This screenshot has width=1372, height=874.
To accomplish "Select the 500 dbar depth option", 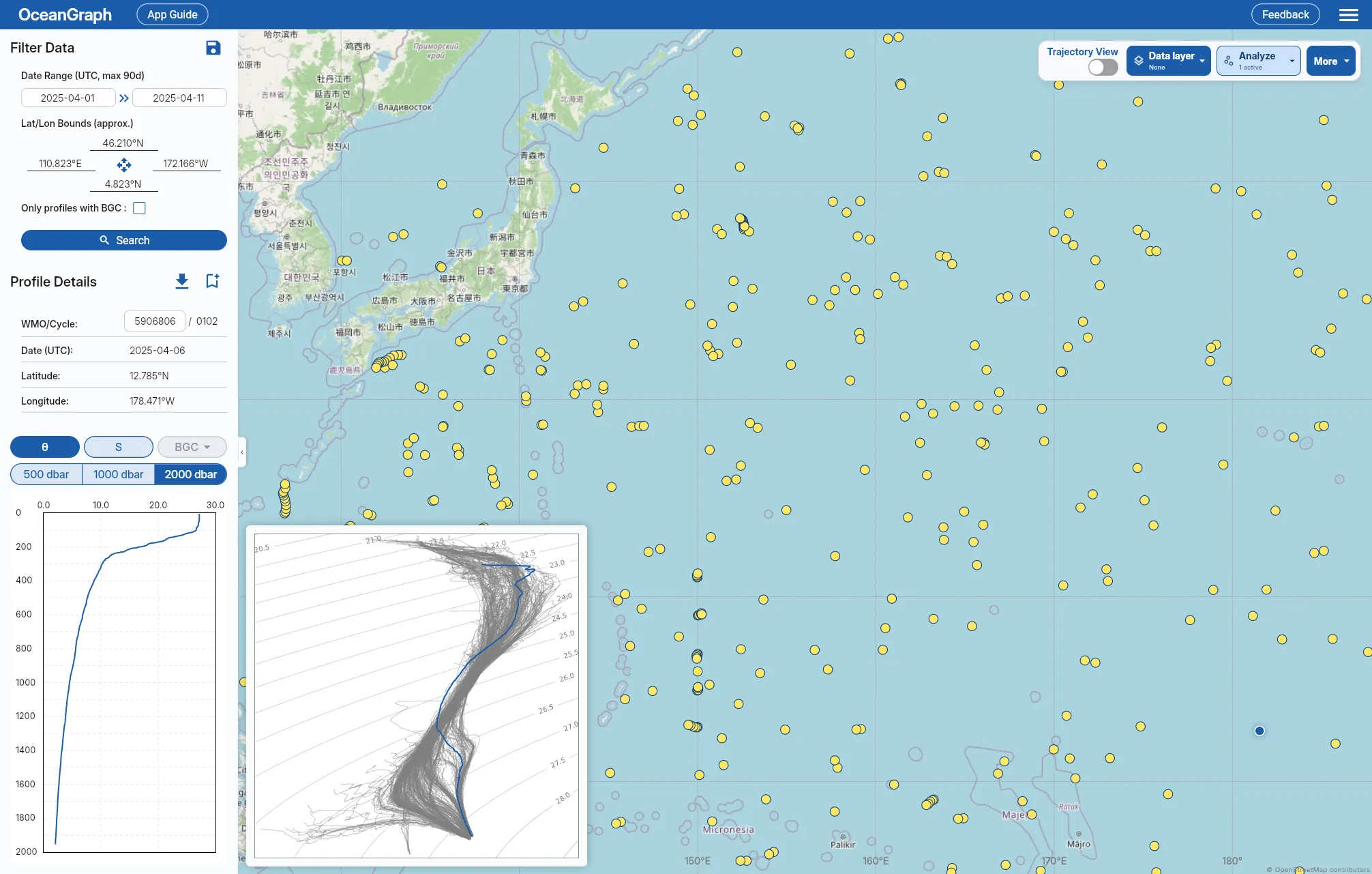I will 46,474.
